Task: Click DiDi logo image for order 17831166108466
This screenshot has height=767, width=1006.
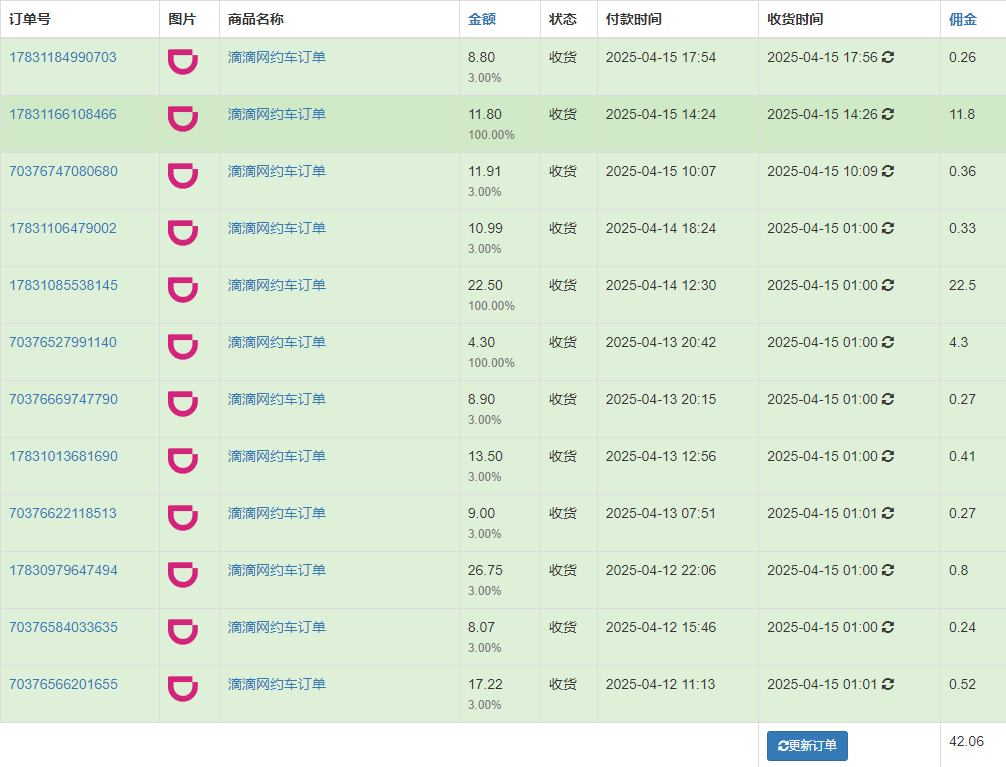Action: [183, 119]
